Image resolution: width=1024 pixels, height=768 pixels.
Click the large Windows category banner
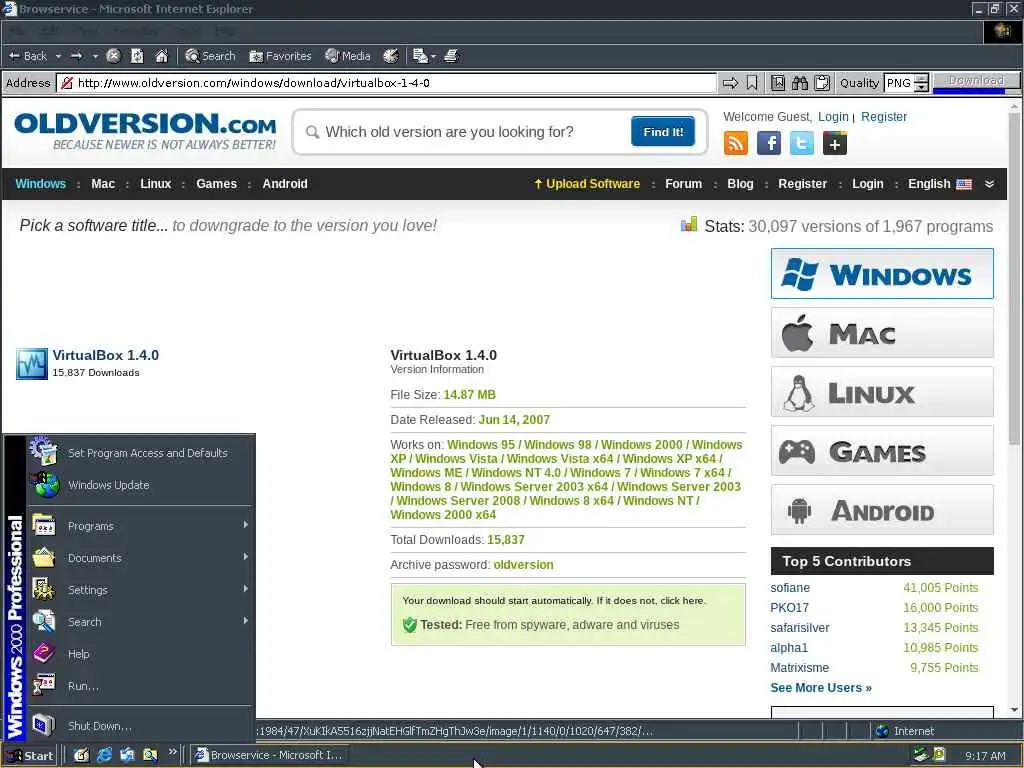click(x=882, y=274)
